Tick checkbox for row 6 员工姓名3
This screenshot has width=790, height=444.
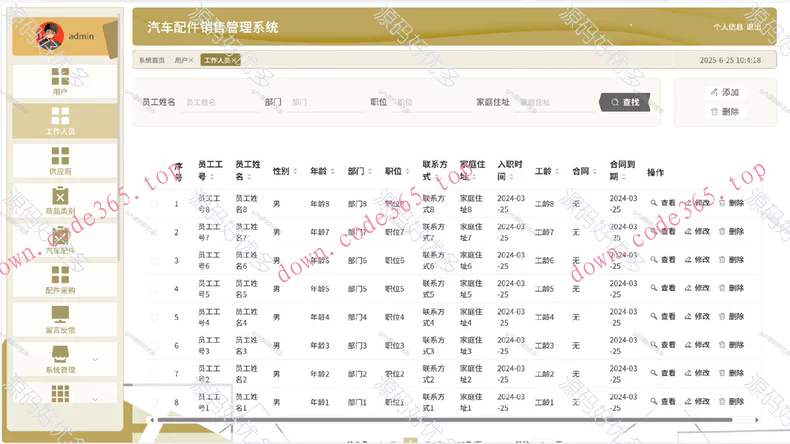point(154,346)
